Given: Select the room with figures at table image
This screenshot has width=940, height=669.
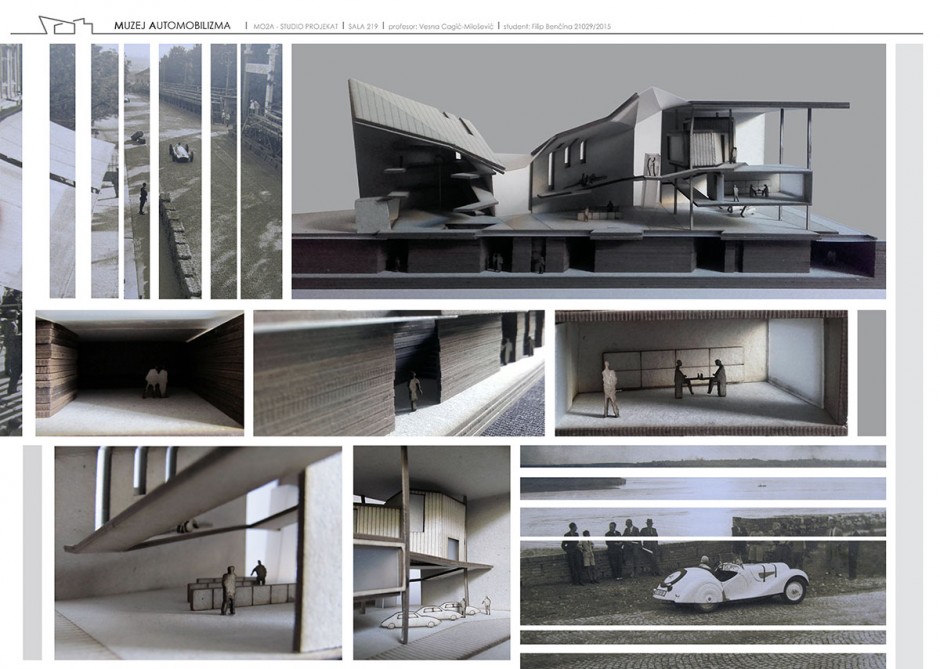Looking at the screenshot, I should click(700, 373).
